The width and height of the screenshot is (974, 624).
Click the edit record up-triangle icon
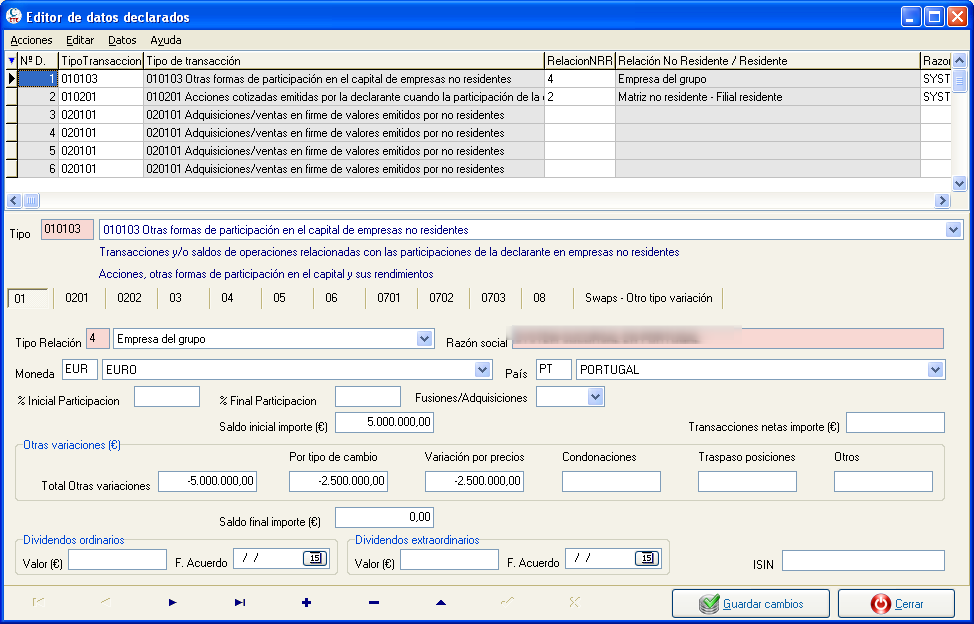(440, 602)
